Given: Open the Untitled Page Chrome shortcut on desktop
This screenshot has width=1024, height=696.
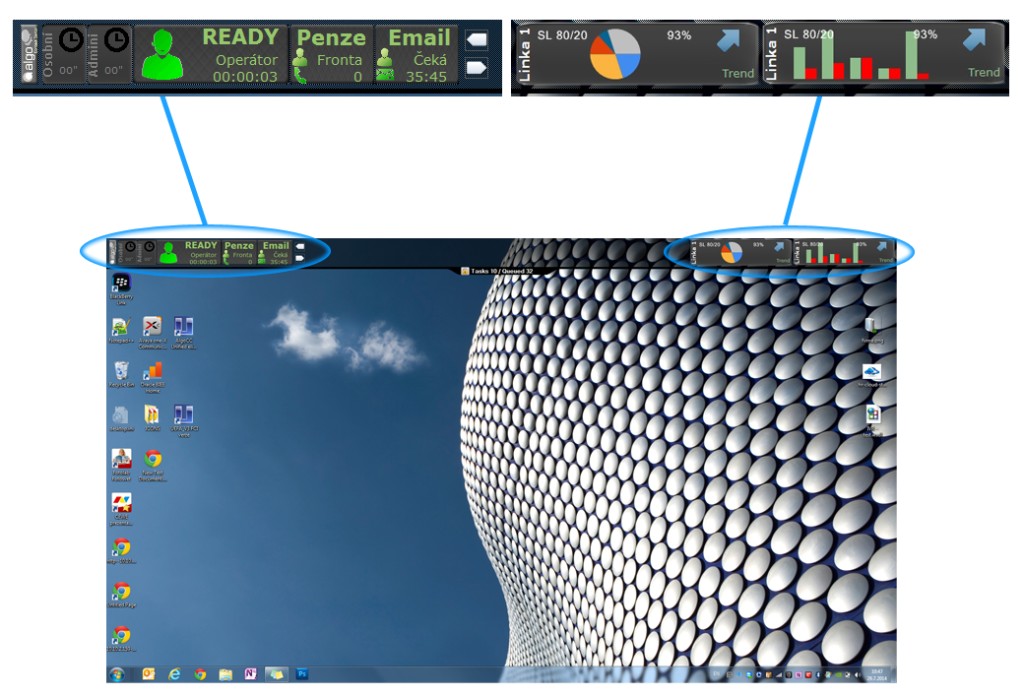Looking at the screenshot, I should (x=121, y=595).
